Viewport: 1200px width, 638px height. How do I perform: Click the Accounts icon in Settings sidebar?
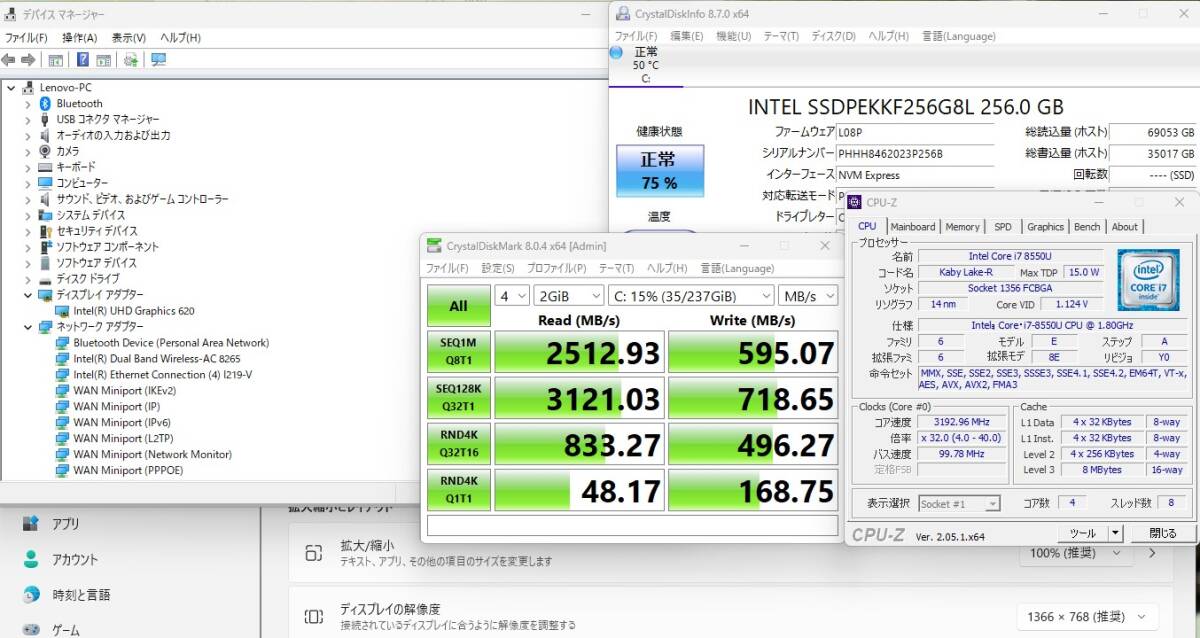point(31,559)
